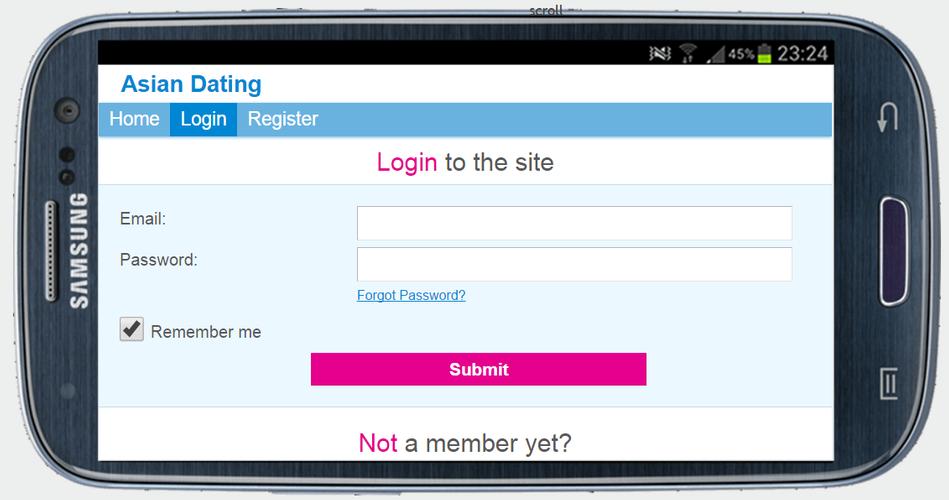Click the Remember me label text

[x=206, y=332]
